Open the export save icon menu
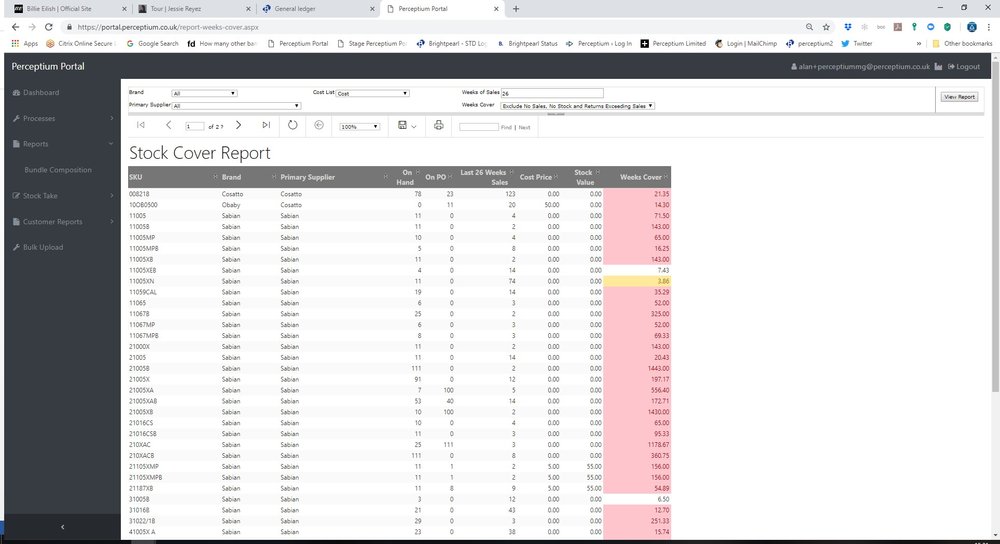This screenshot has width=1000, height=544. 404,126
